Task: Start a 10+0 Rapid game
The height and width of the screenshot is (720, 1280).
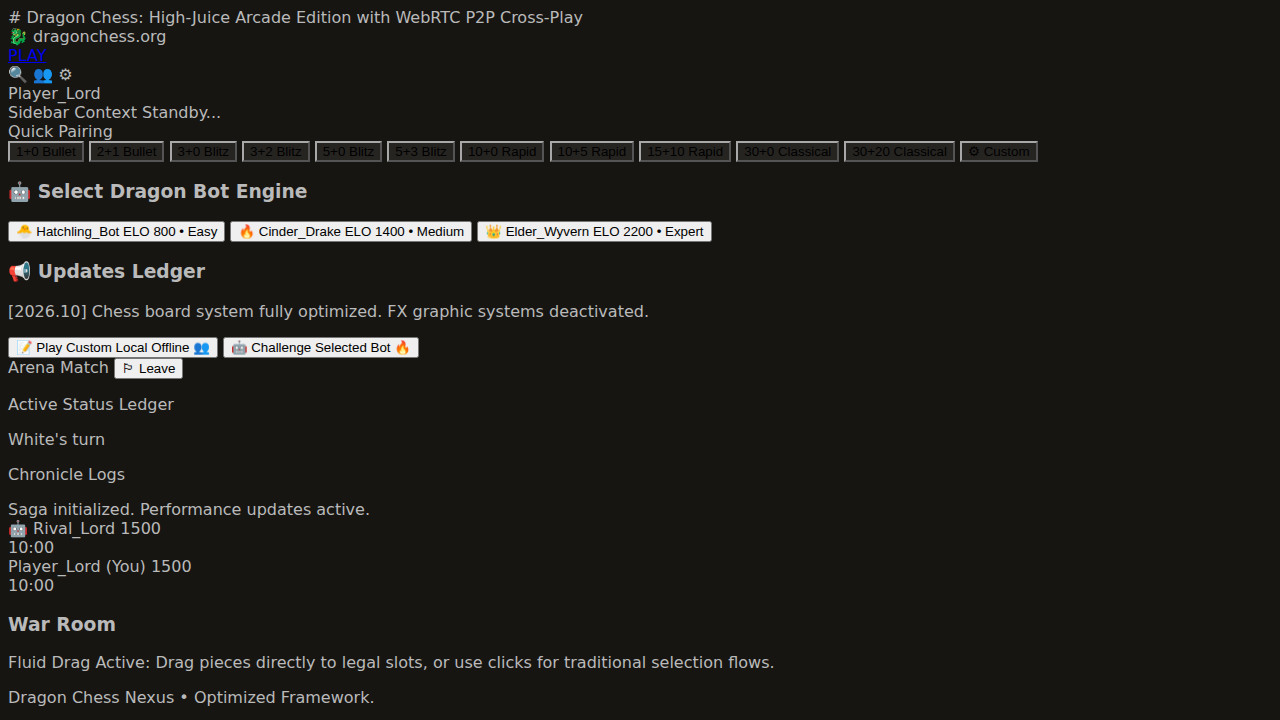Action: coord(502,151)
